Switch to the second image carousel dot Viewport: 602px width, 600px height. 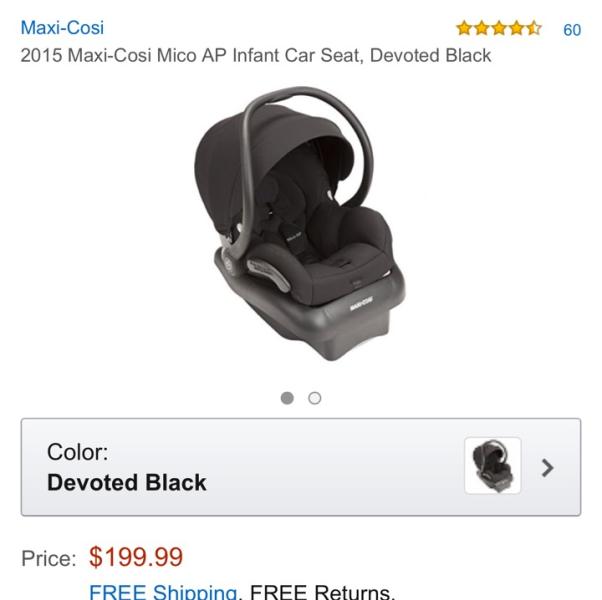315,398
